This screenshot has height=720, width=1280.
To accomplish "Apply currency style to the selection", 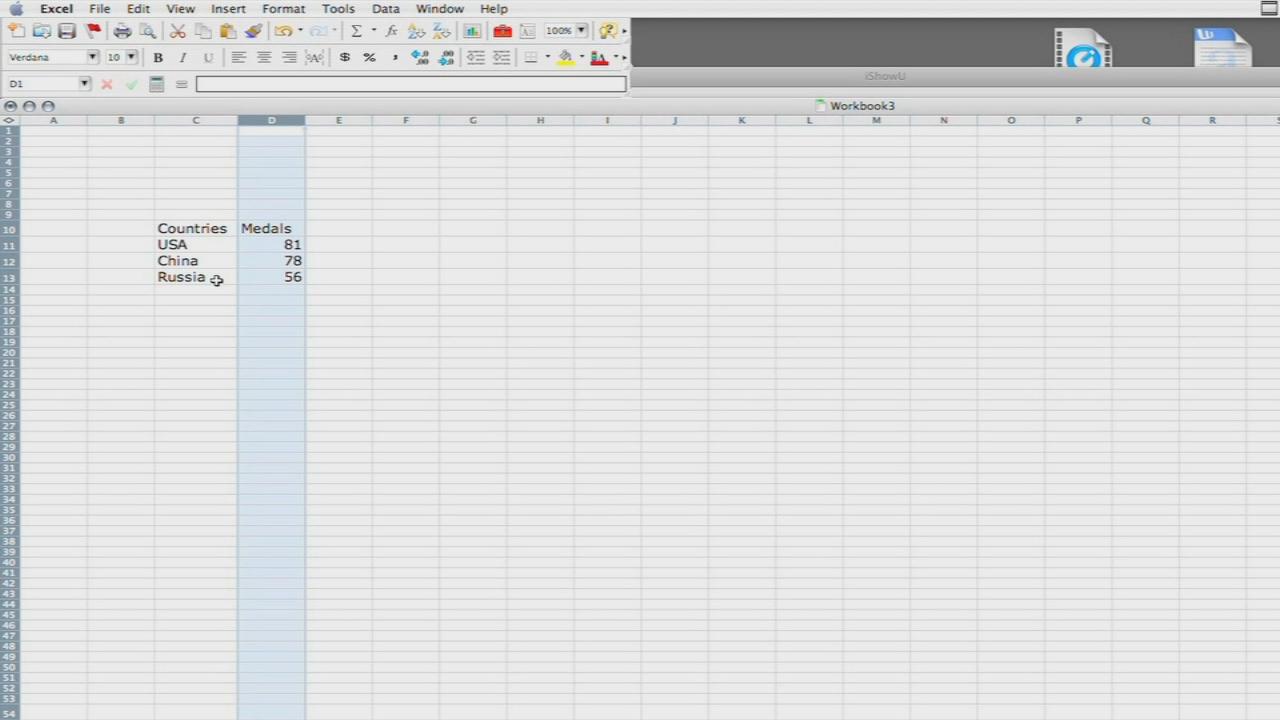I will coord(344,57).
